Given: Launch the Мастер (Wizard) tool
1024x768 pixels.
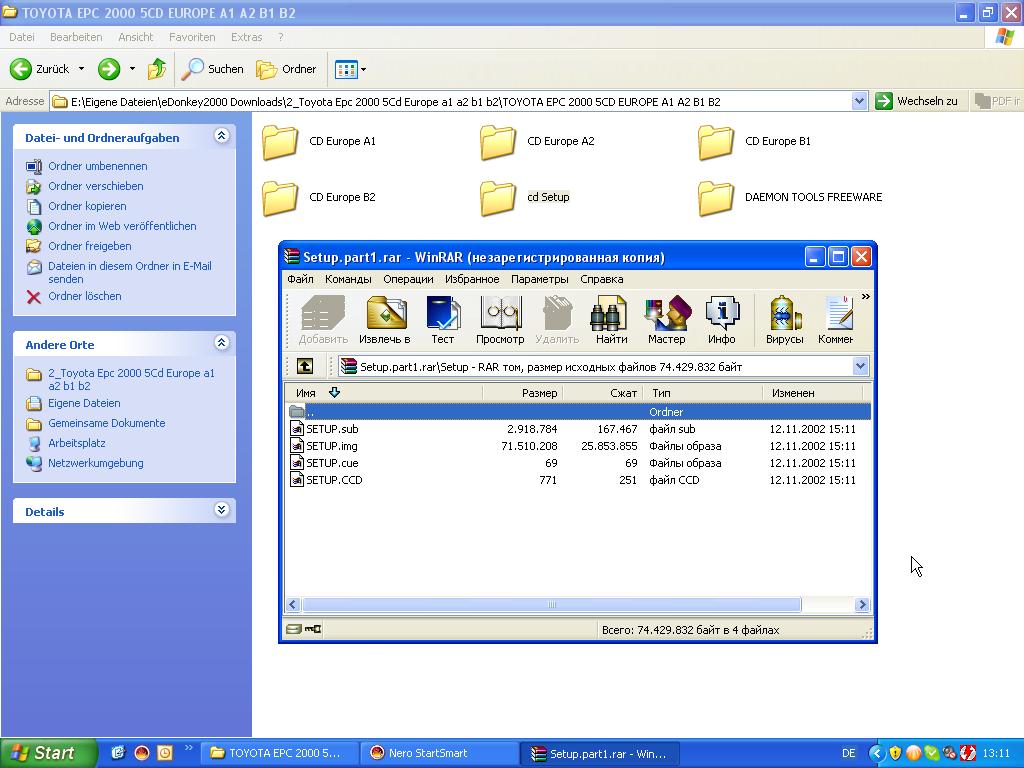Looking at the screenshot, I should click(667, 320).
